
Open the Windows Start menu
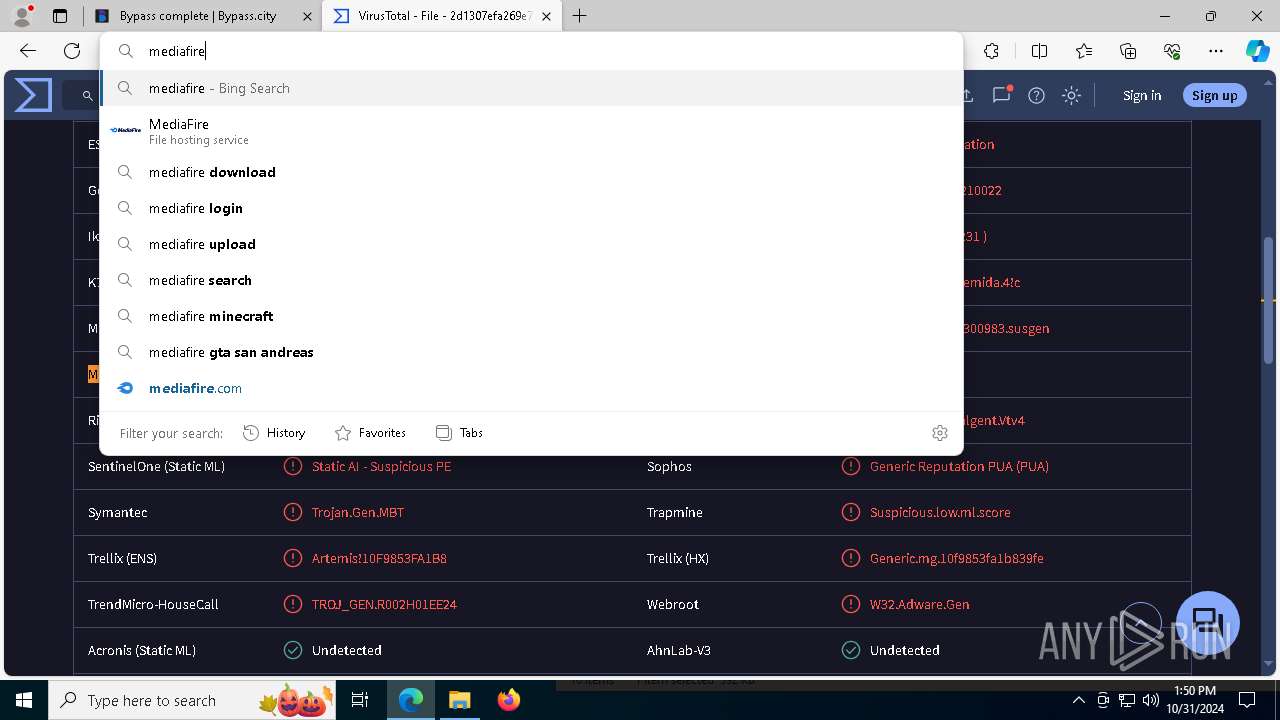[24, 700]
